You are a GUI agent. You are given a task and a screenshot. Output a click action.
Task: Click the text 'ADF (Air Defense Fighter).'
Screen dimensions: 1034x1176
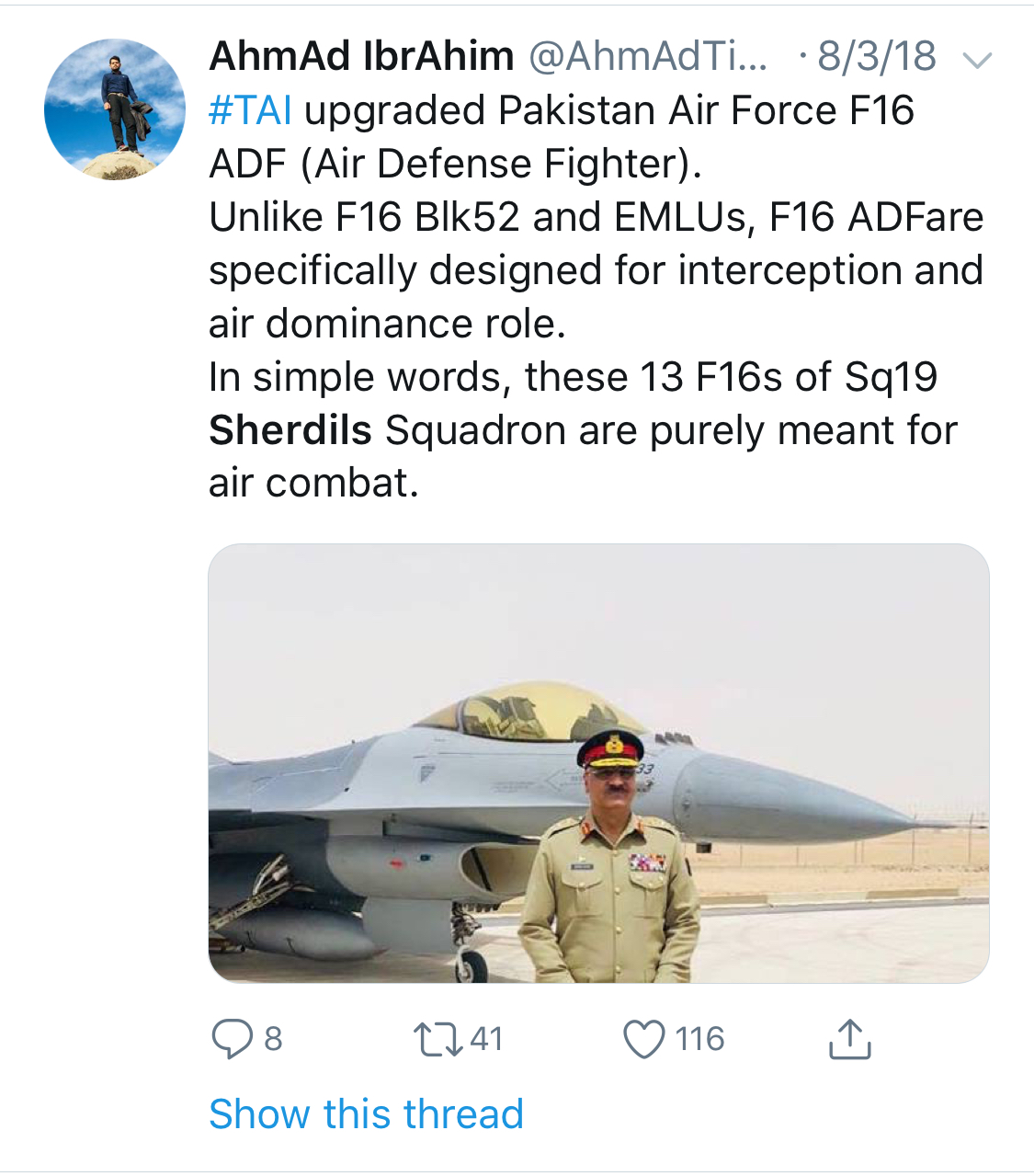point(455,165)
